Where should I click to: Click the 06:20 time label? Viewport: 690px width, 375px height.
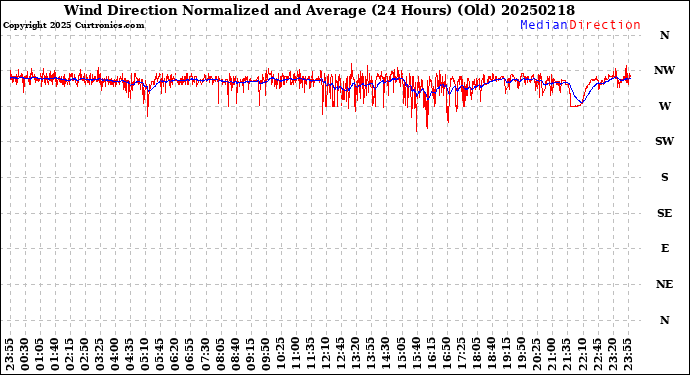point(175,354)
